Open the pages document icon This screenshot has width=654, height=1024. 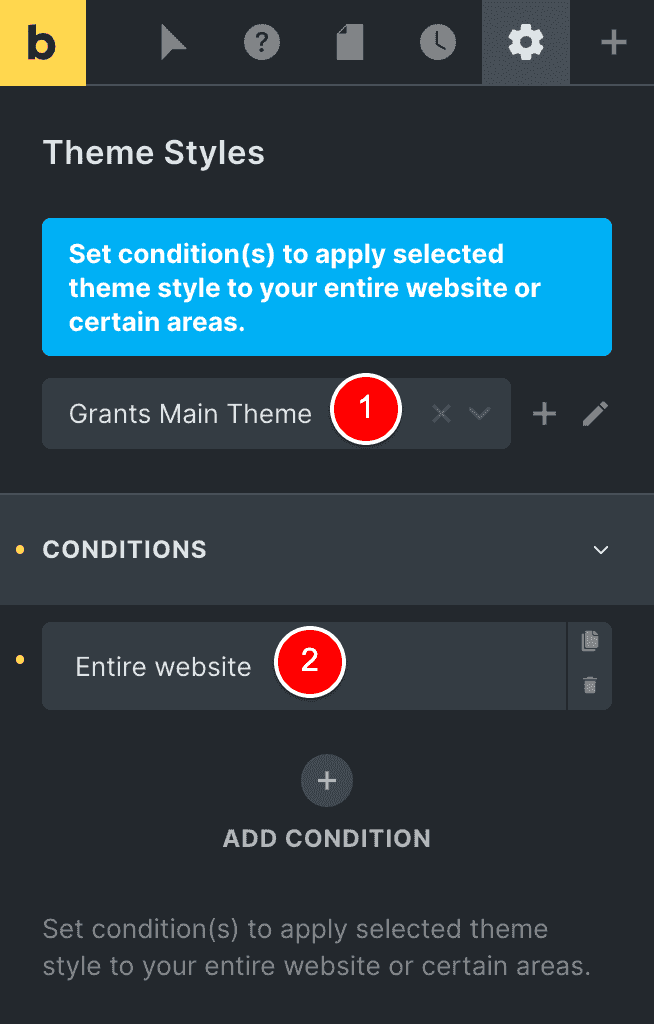[350, 42]
